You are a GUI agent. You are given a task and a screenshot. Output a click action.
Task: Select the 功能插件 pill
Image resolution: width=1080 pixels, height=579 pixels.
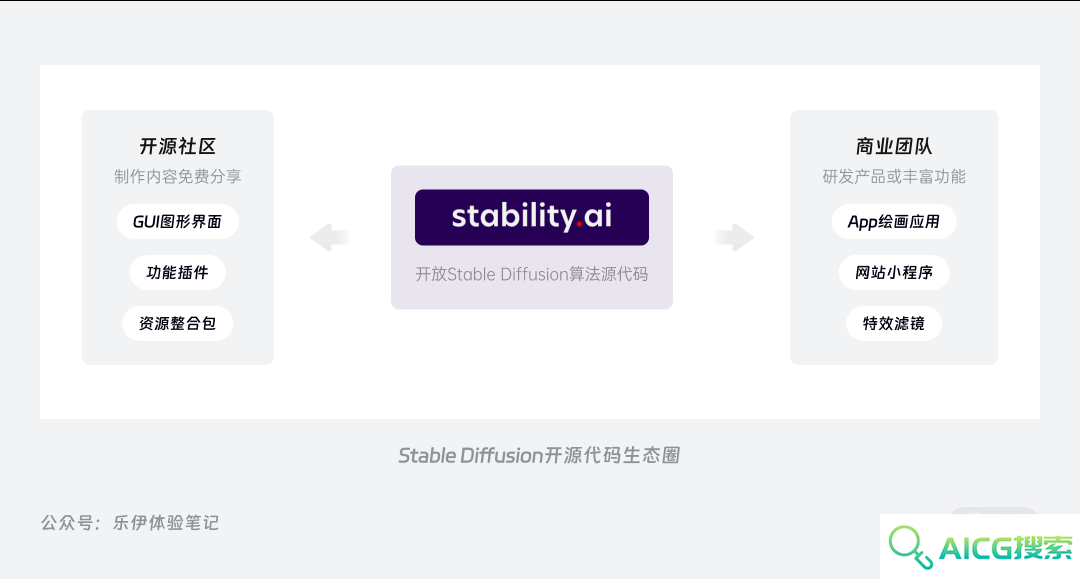(x=178, y=273)
